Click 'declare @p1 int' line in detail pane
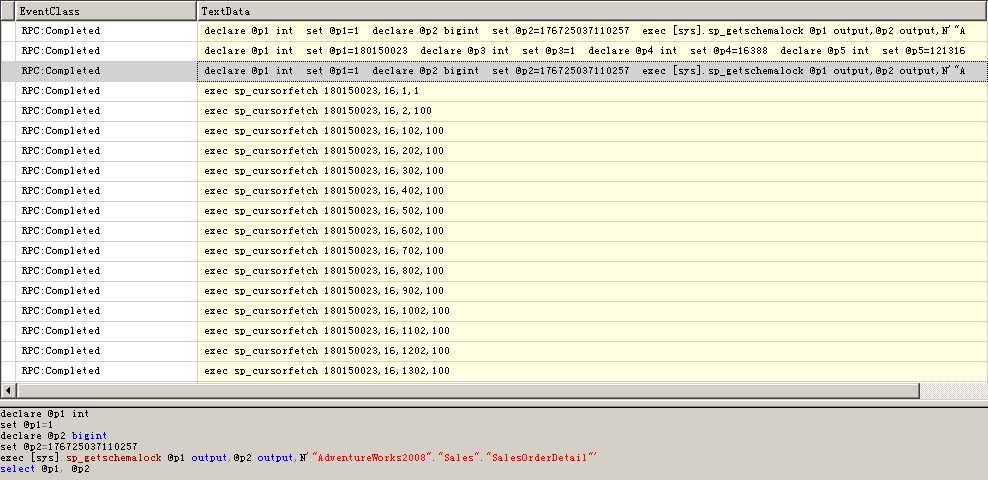 pos(45,414)
